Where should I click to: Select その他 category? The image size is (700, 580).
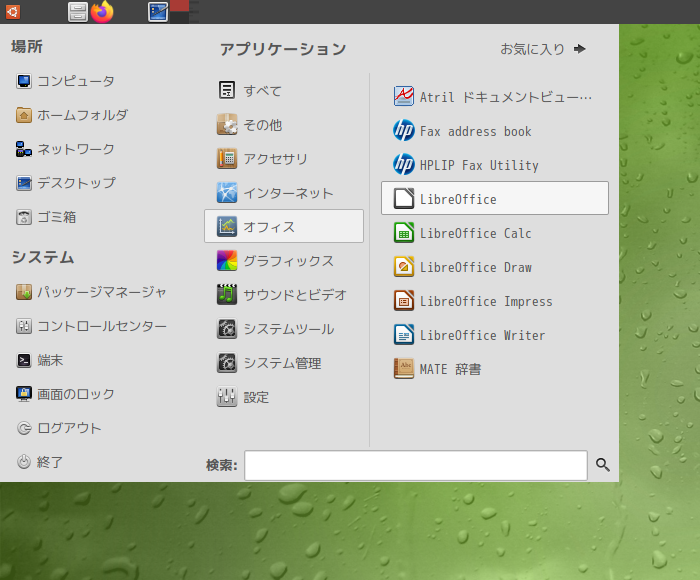point(284,125)
